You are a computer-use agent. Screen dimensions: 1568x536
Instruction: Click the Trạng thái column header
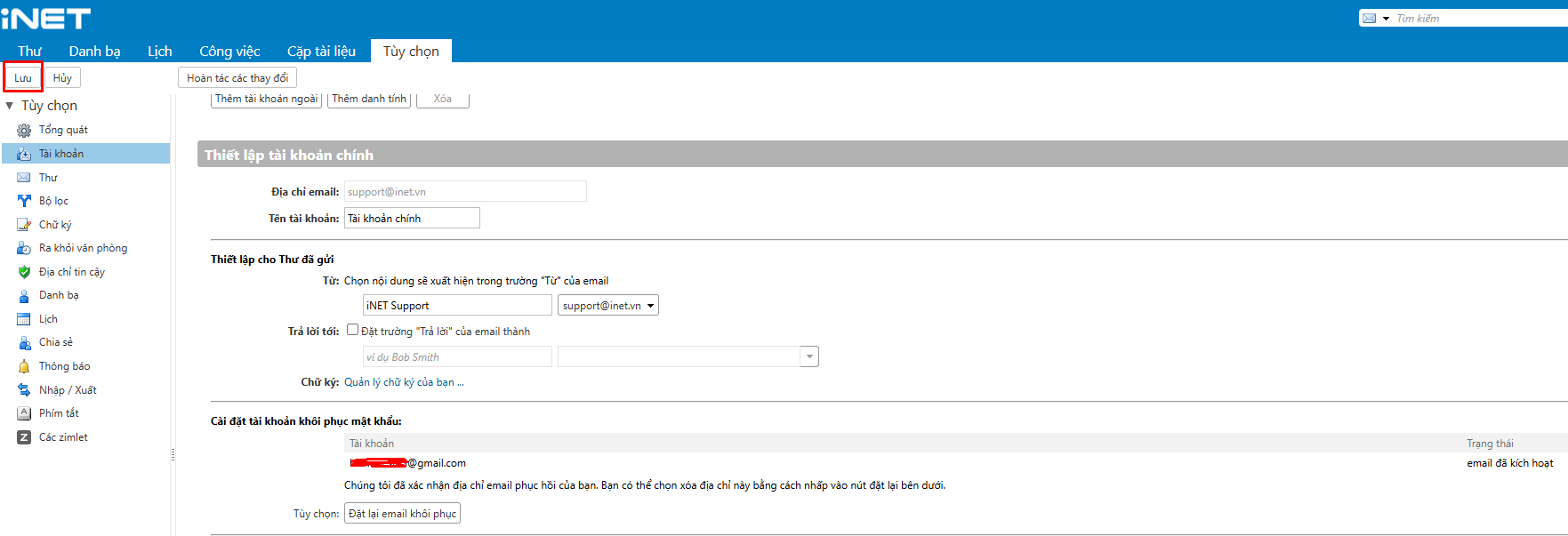pos(1490,444)
